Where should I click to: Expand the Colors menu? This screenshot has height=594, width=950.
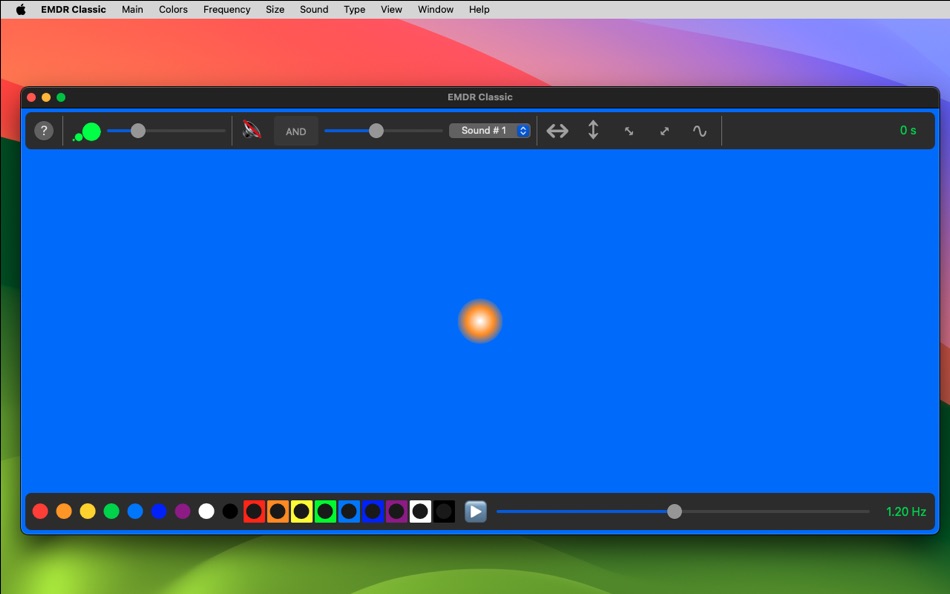click(173, 9)
